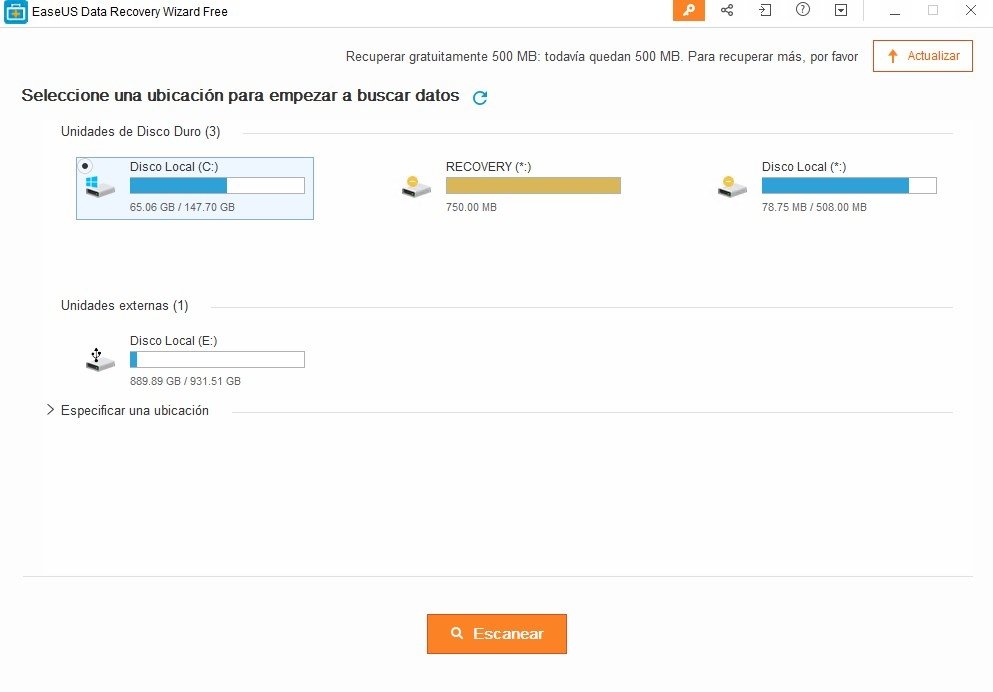Image resolution: width=993 pixels, height=692 pixels.
Task: Click the Especificar una ubicación label
Action: [135, 410]
